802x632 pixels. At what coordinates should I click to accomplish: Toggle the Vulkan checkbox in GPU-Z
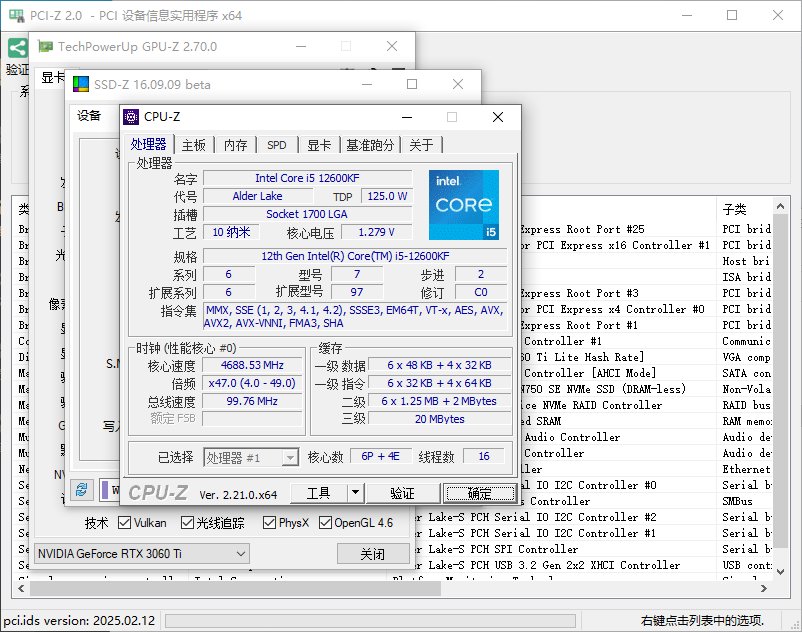pyautogui.click(x=124, y=523)
